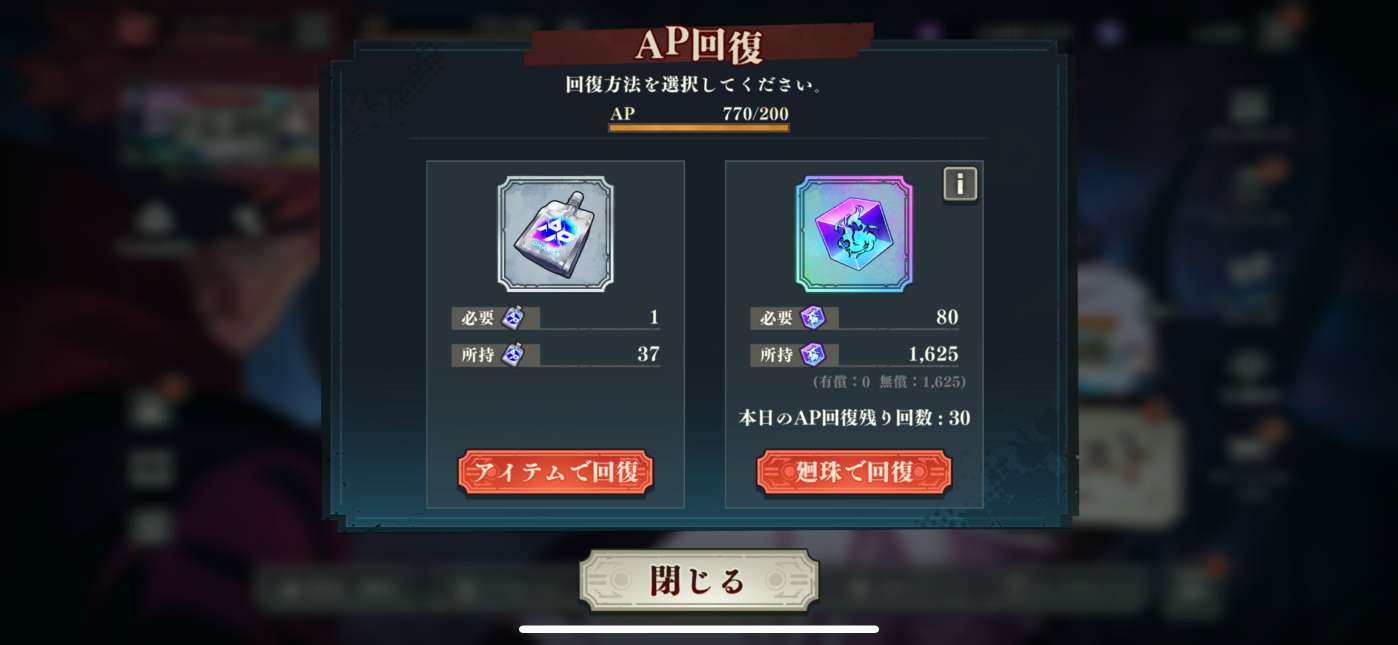Click the owned gem count 1,625
The height and width of the screenshot is (645, 1398).
pos(933,354)
